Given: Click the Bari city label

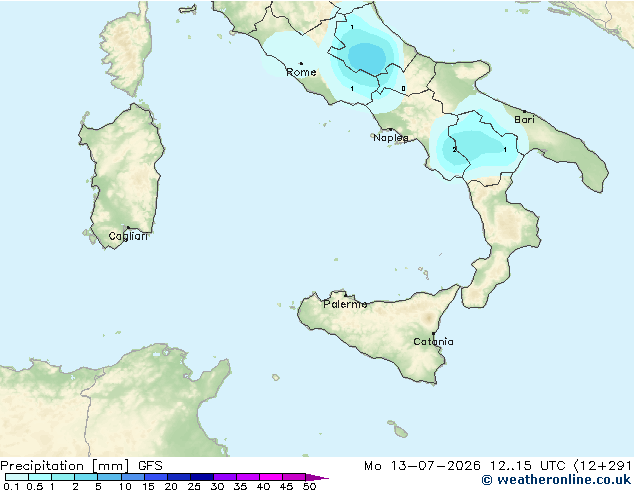Looking at the screenshot, I should [524, 119].
